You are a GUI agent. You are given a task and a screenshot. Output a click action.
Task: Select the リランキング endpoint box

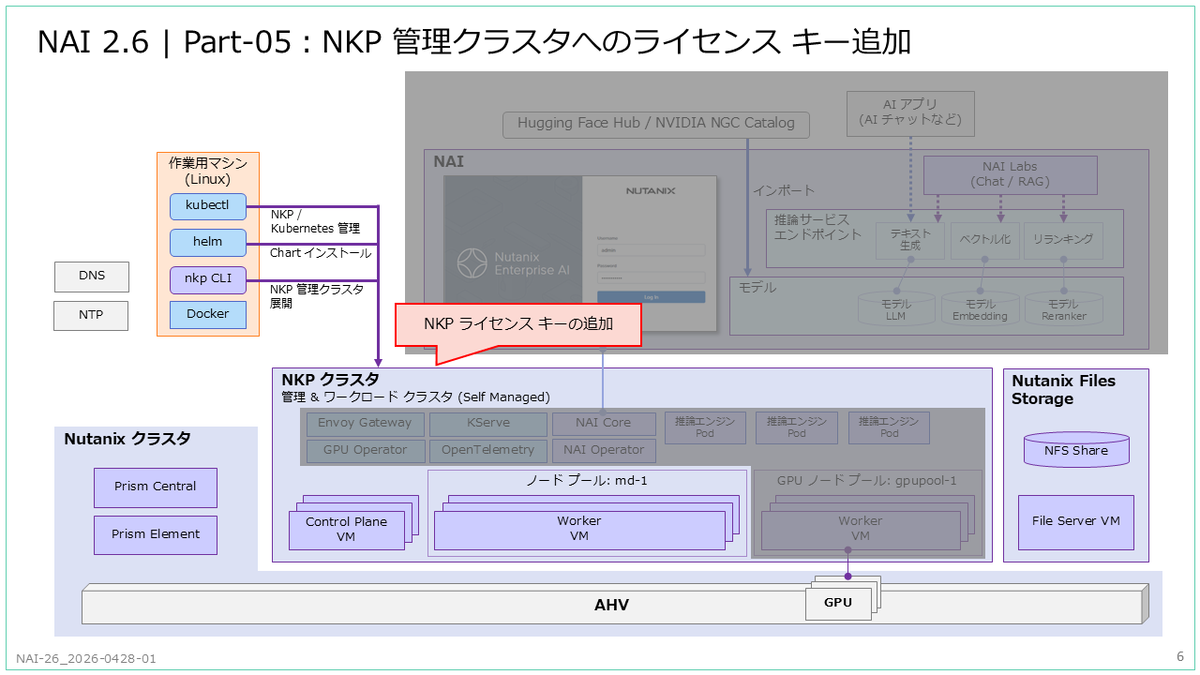pos(1063,240)
